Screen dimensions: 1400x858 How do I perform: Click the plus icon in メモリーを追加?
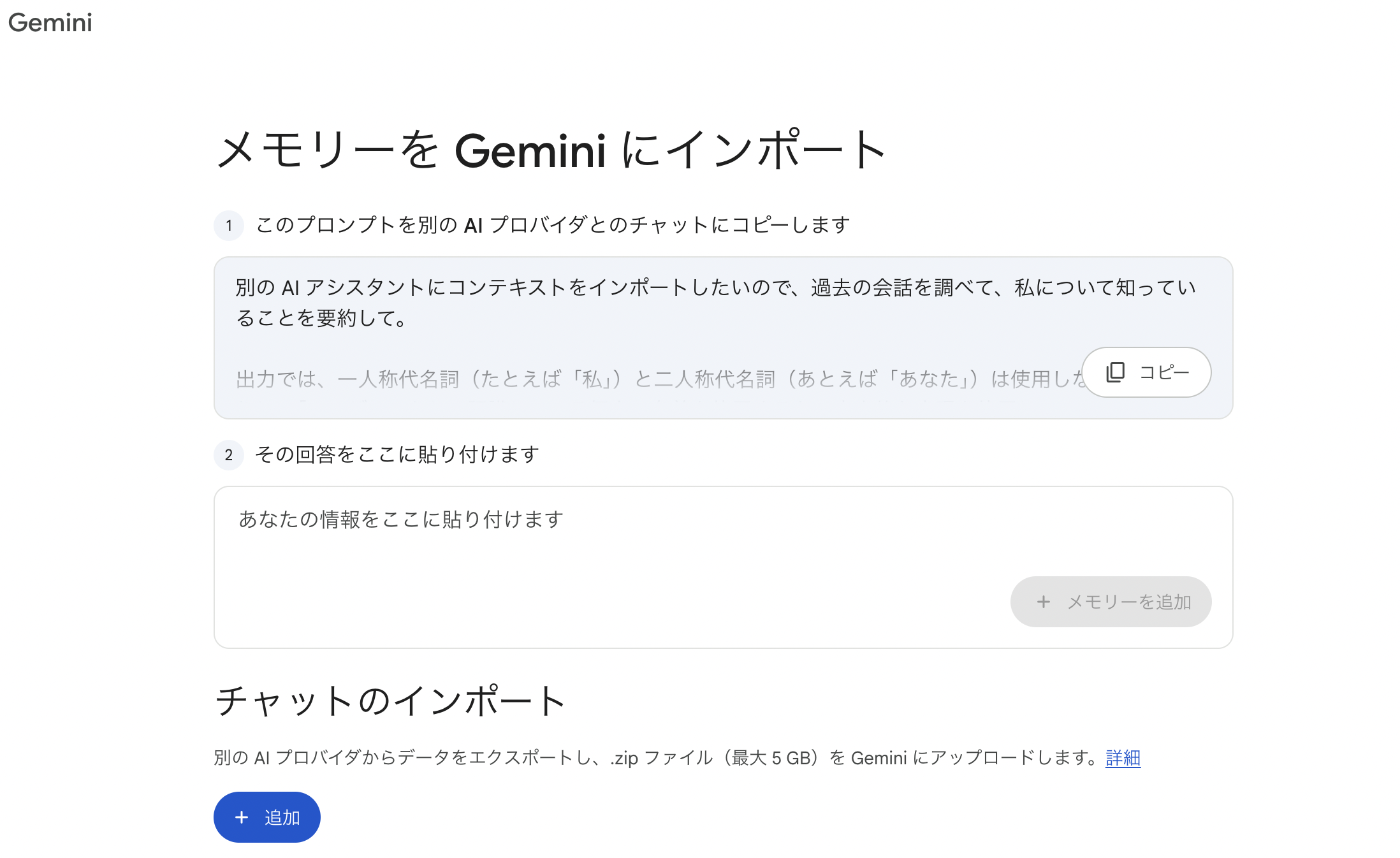click(1044, 602)
